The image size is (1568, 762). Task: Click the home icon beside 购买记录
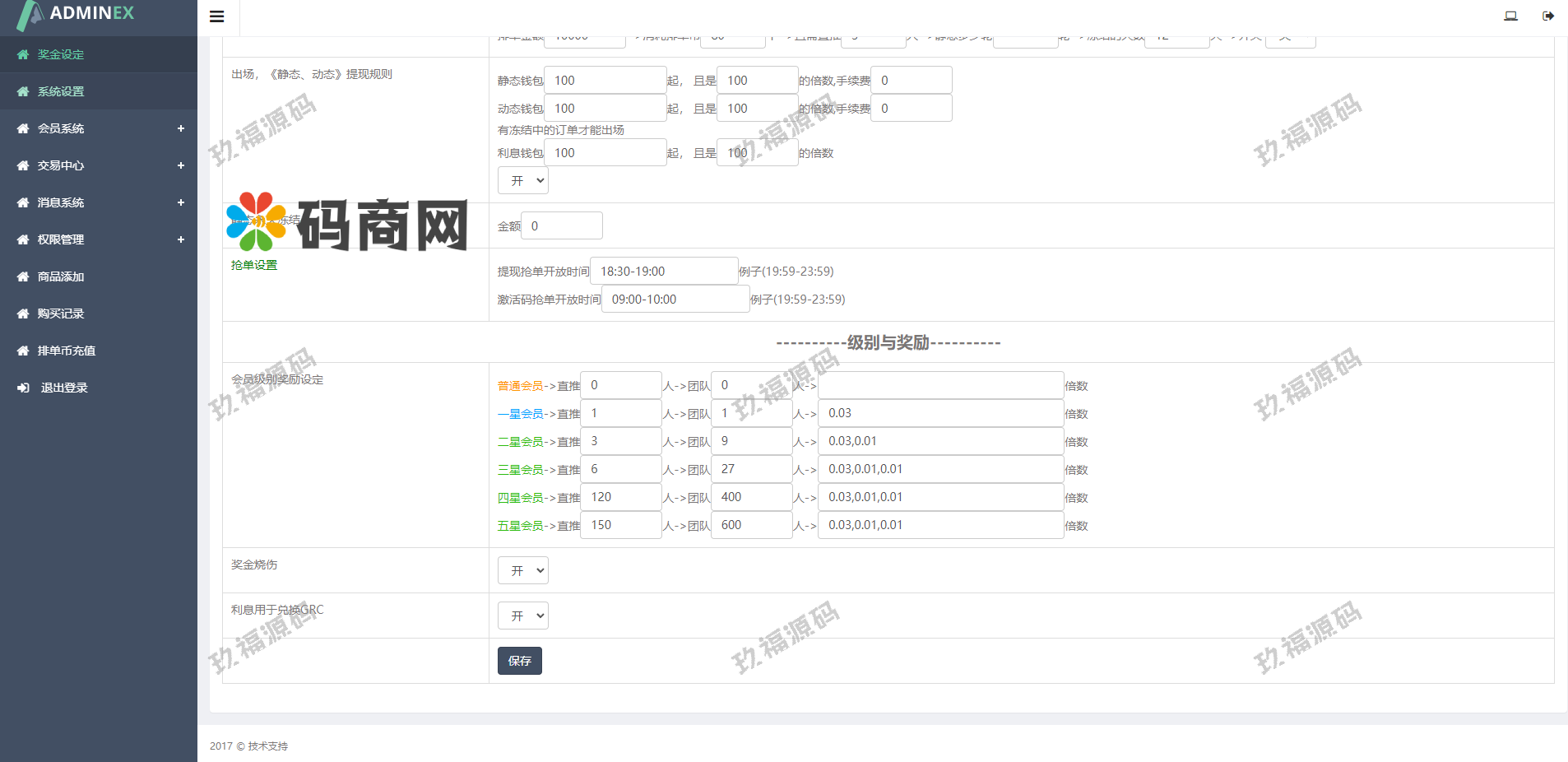pyautogui.click(x=23, y=314)
